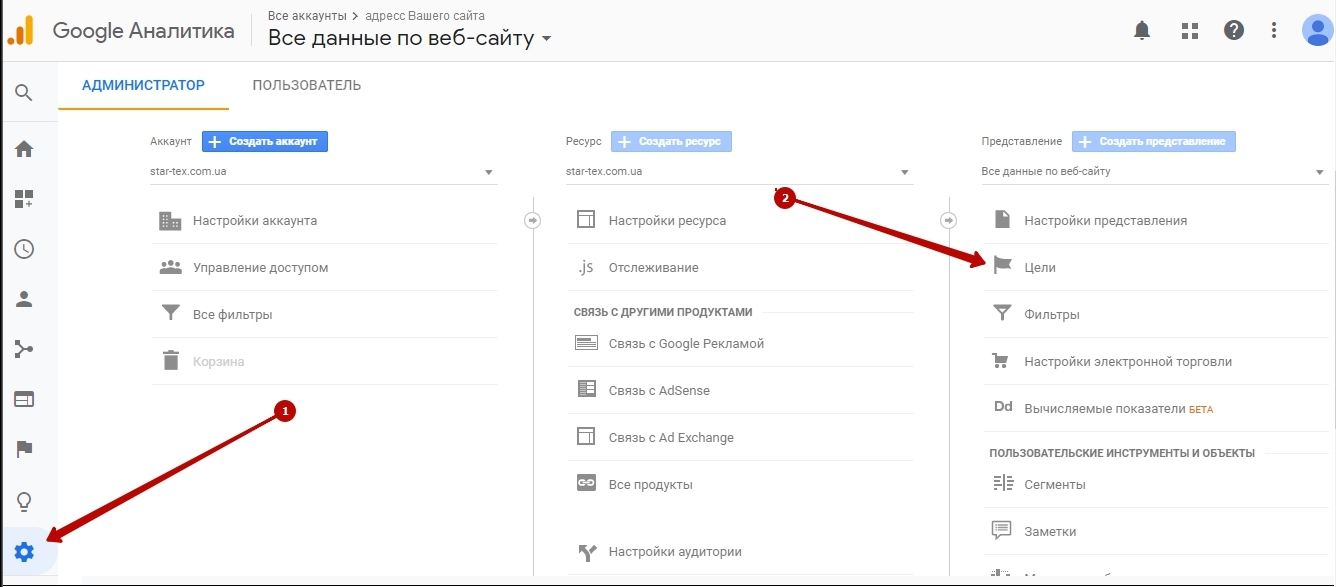Expand the Все данные по веб-сайту header selector

point(410,39)
